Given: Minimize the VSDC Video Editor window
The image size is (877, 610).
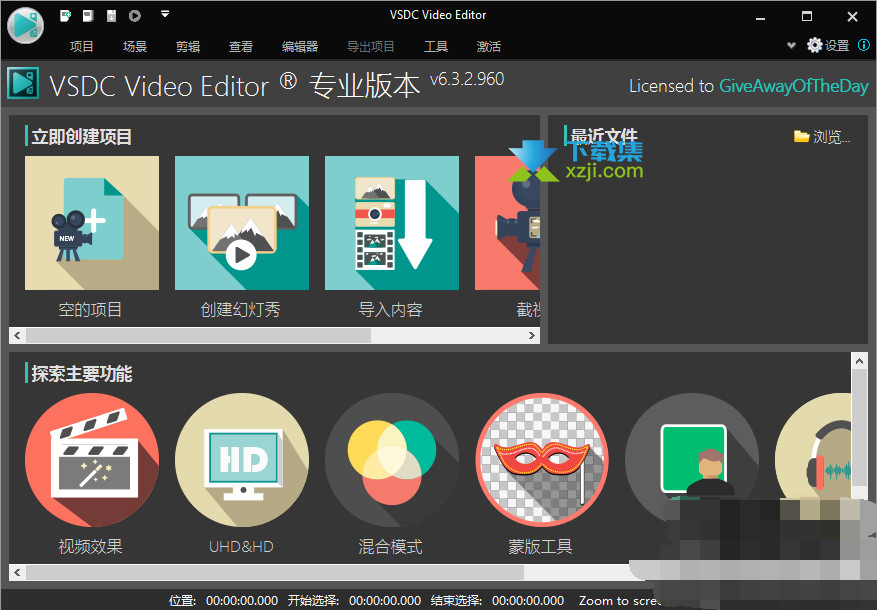Looking at the screenshot, I should click(x=760, y=17).
